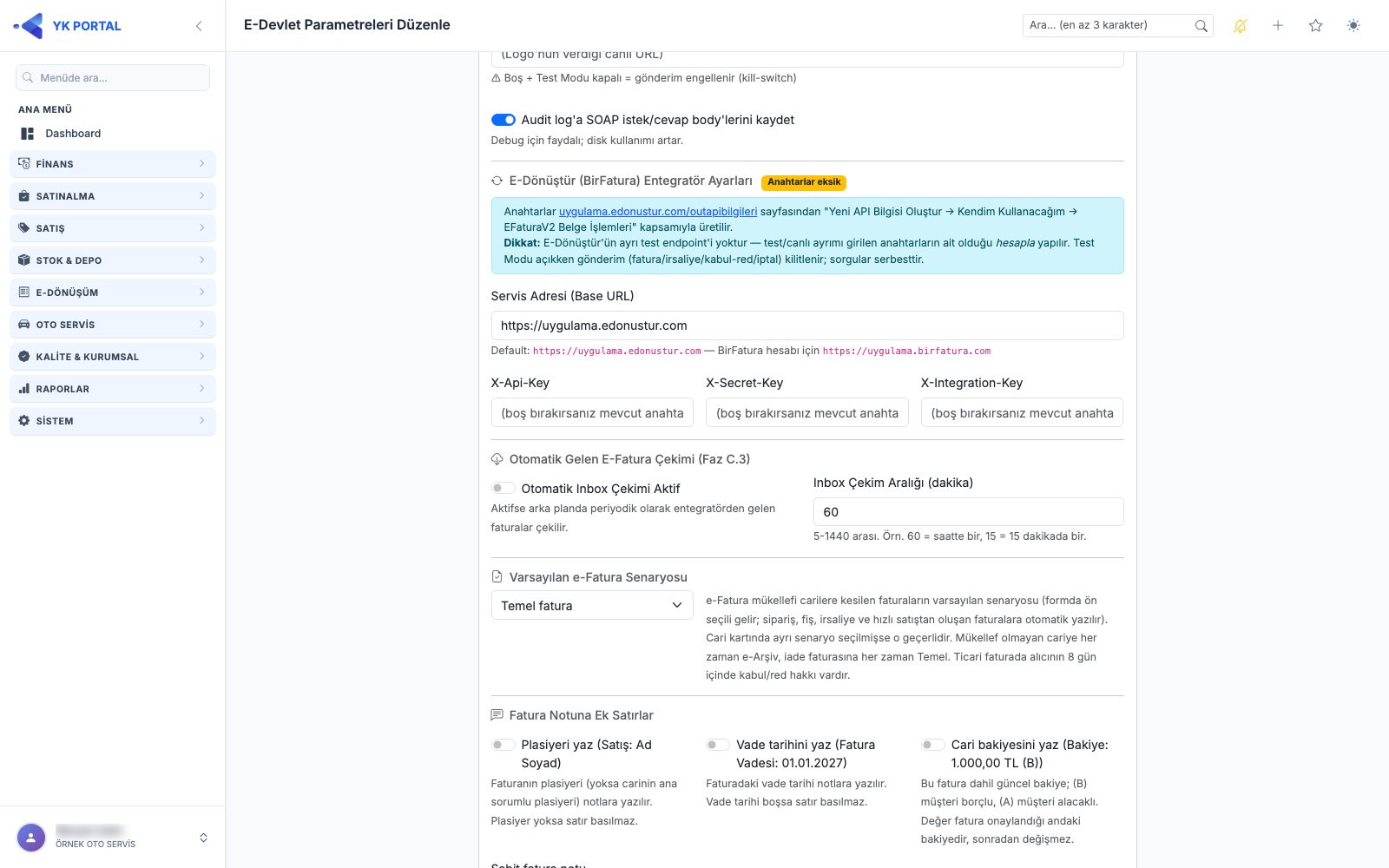Click the Dashboard grid icon
Image resolution: width=1389 pixels, height=868 pixels.
tap(28, 134)
